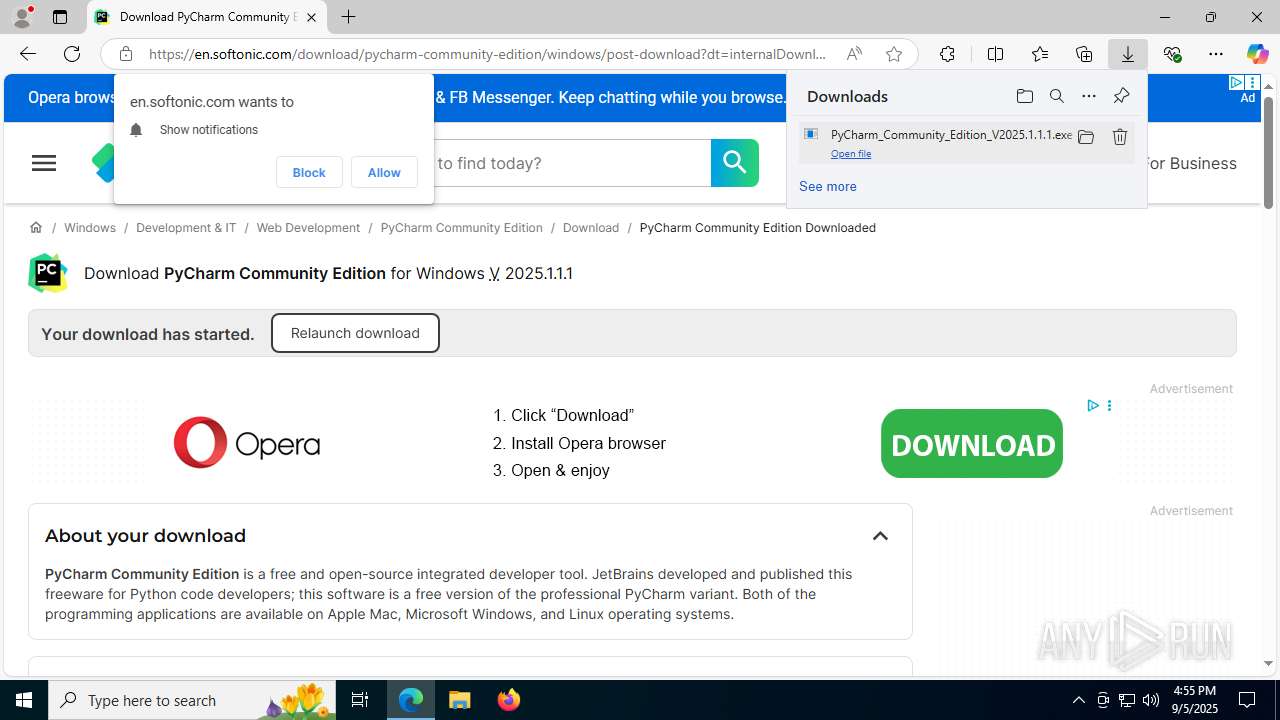The image size is (1280, 720).
Task: Toggle the Downloads toolbar button
Action: click(1128, 54)
